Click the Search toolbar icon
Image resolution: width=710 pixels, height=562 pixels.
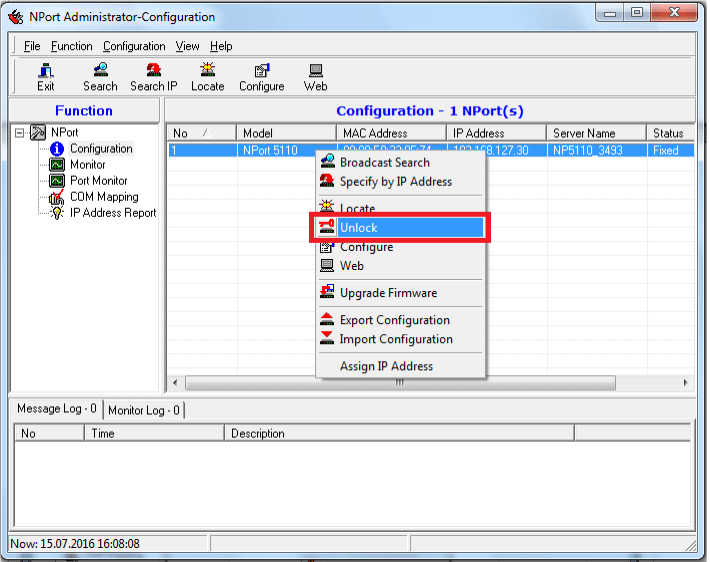point(100,77)
